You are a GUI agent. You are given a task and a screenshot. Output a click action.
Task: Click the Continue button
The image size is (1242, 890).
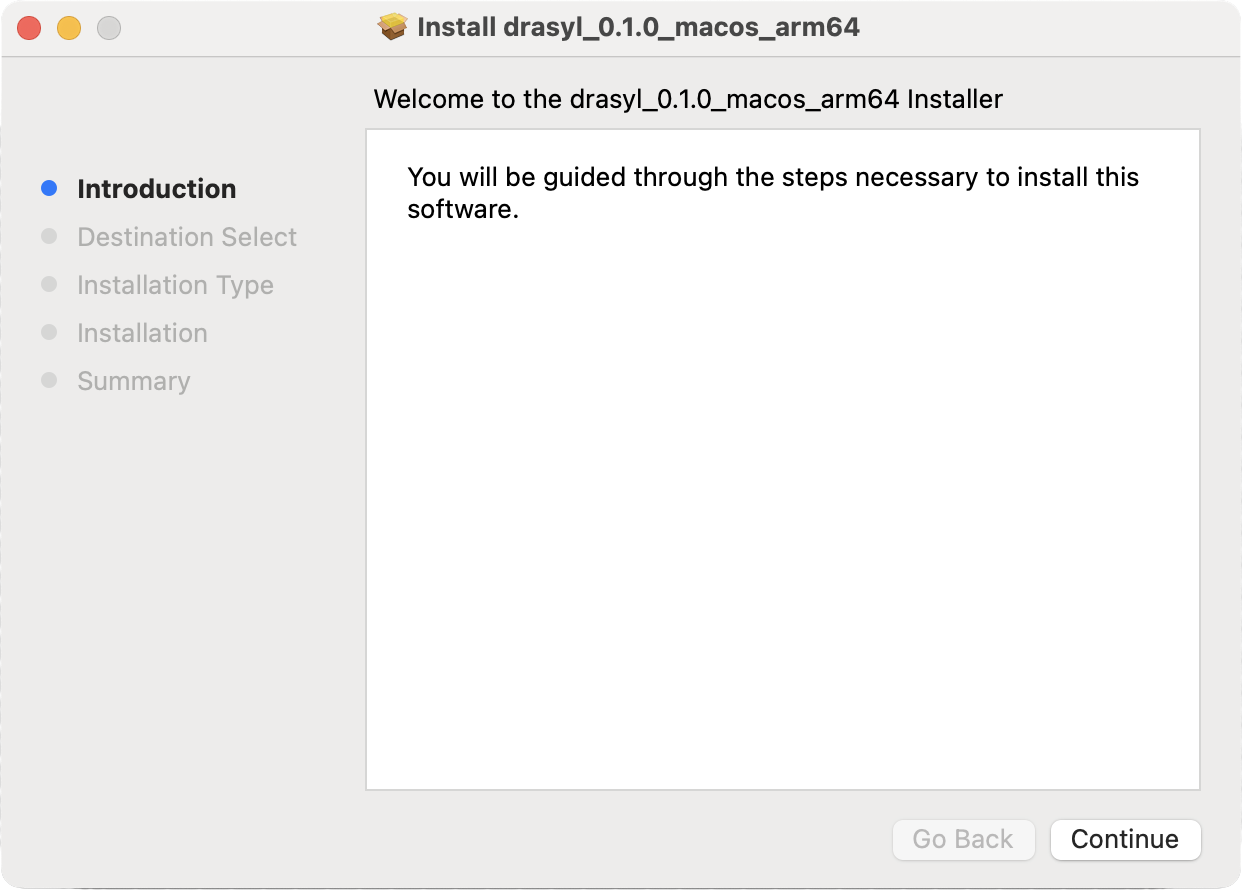1125,839
